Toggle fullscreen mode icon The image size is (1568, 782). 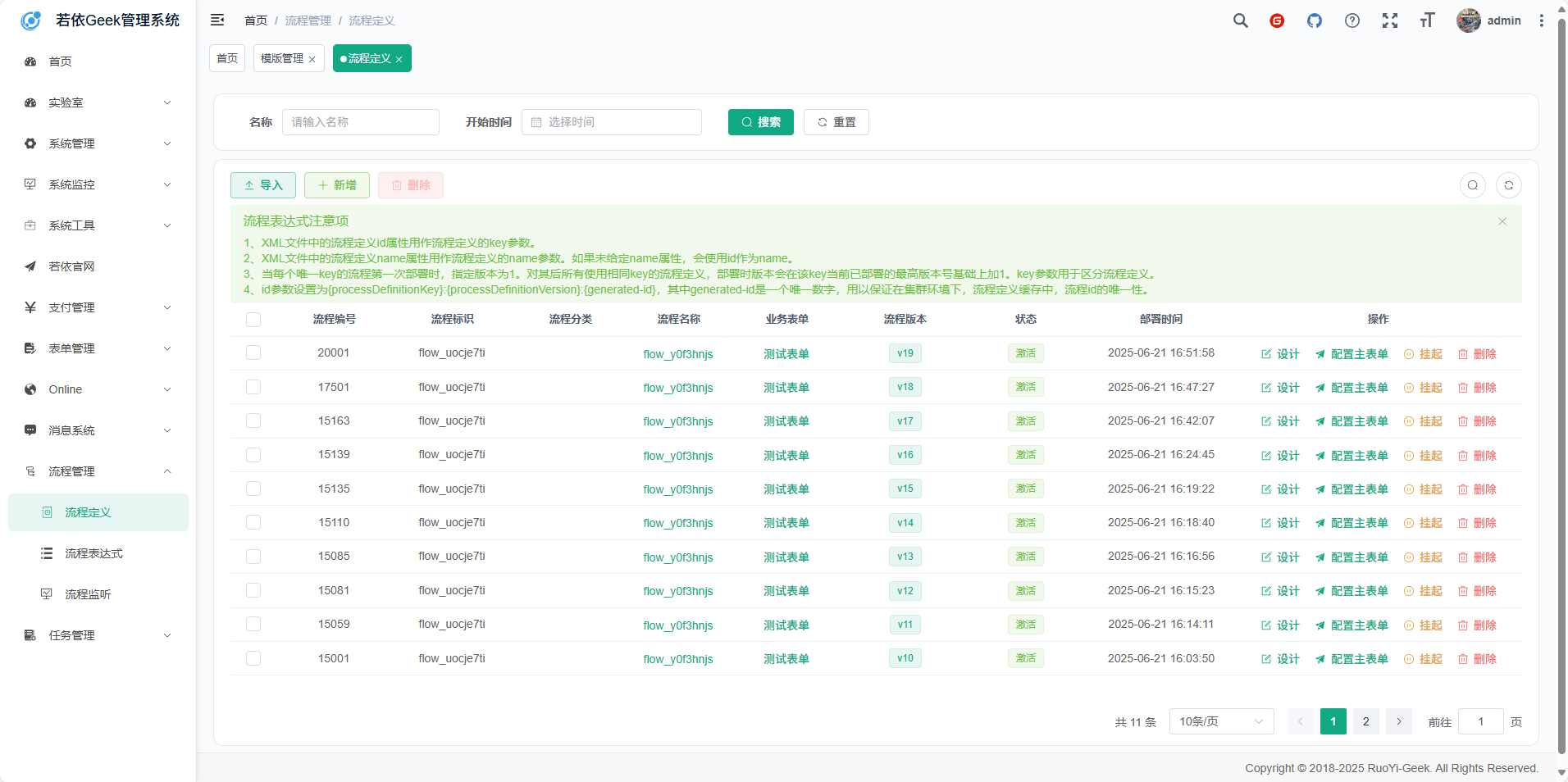(1389, 20)
